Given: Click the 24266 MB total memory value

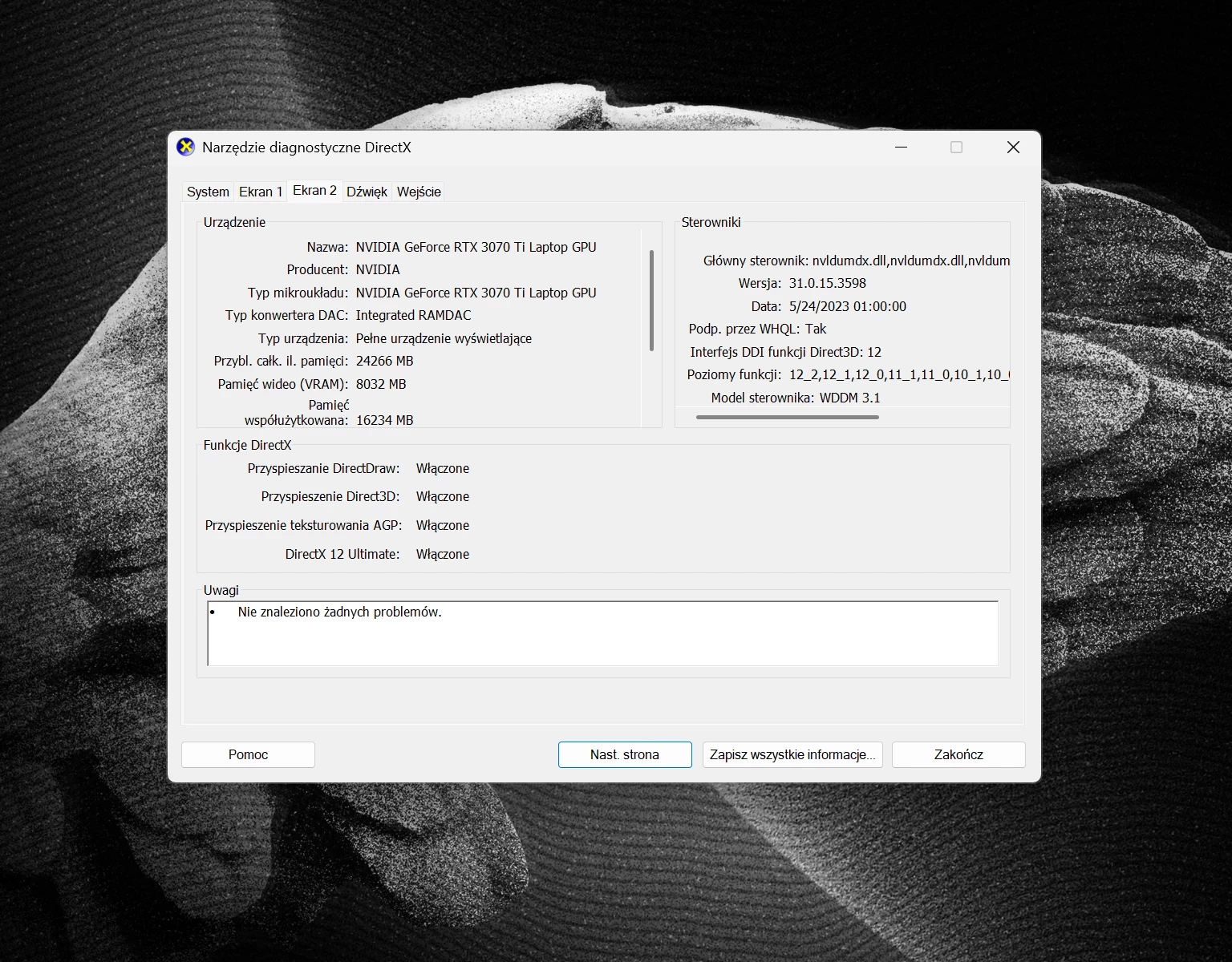Looking at the screenshot, I should point(384,361).
